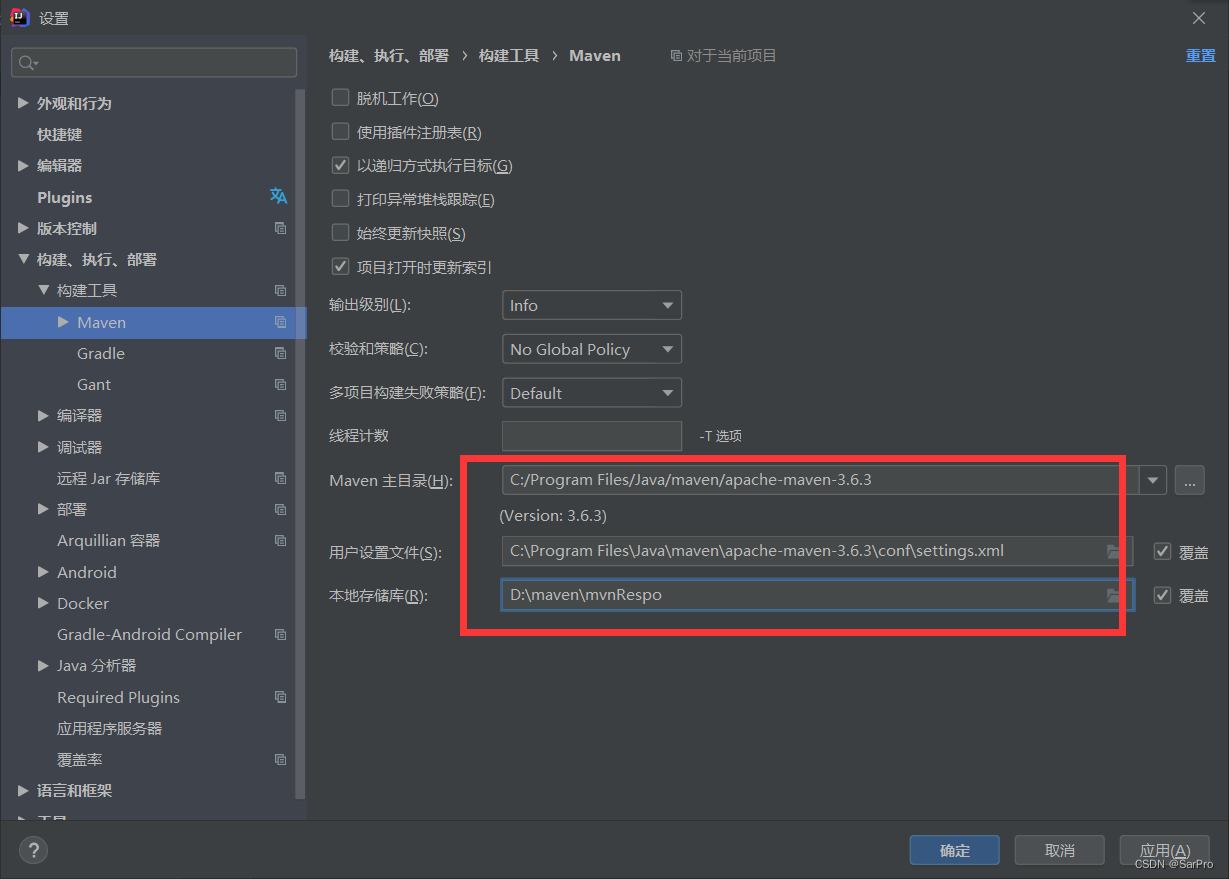Open 远程 Jar 存储库 settings
The width and height of the screenshot is (1229, 879).
click(109, 478)
